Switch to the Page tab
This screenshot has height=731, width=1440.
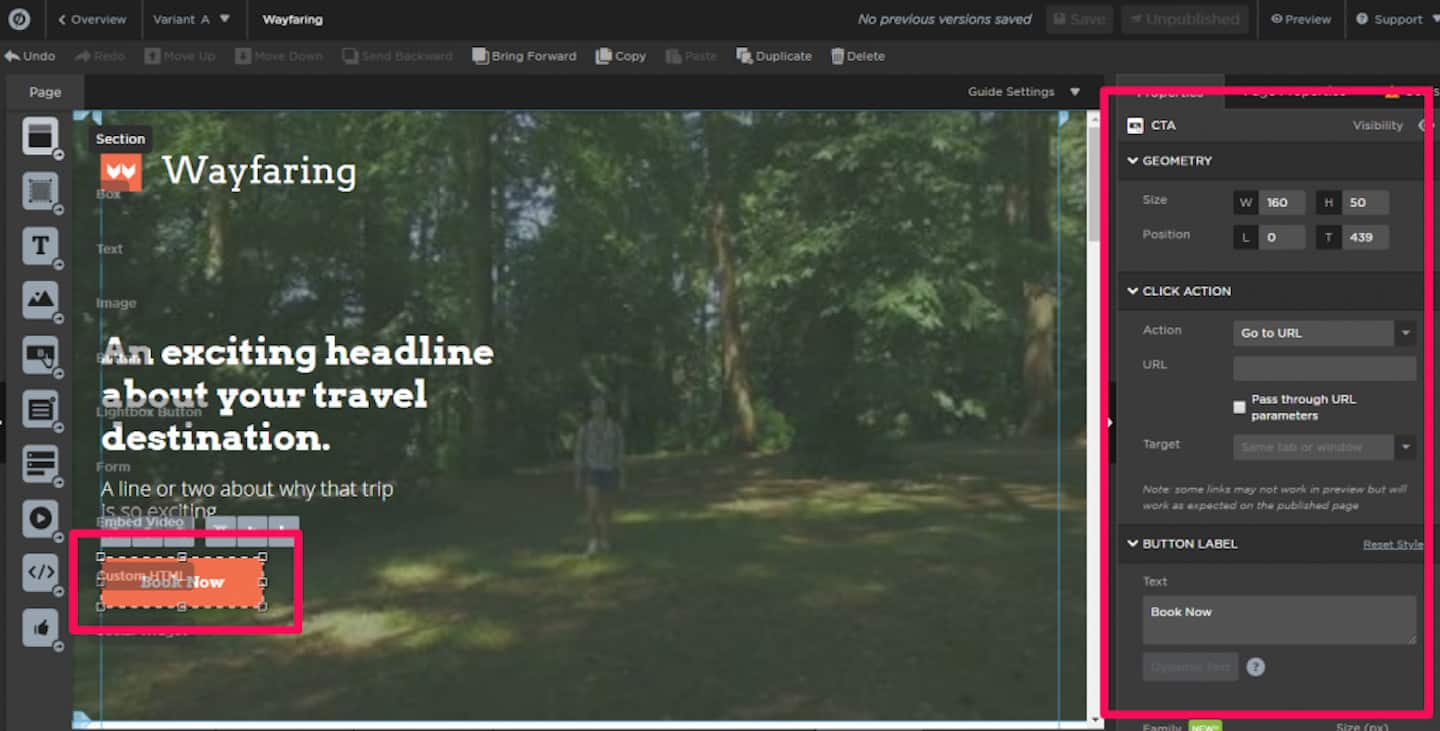(45, 92)
